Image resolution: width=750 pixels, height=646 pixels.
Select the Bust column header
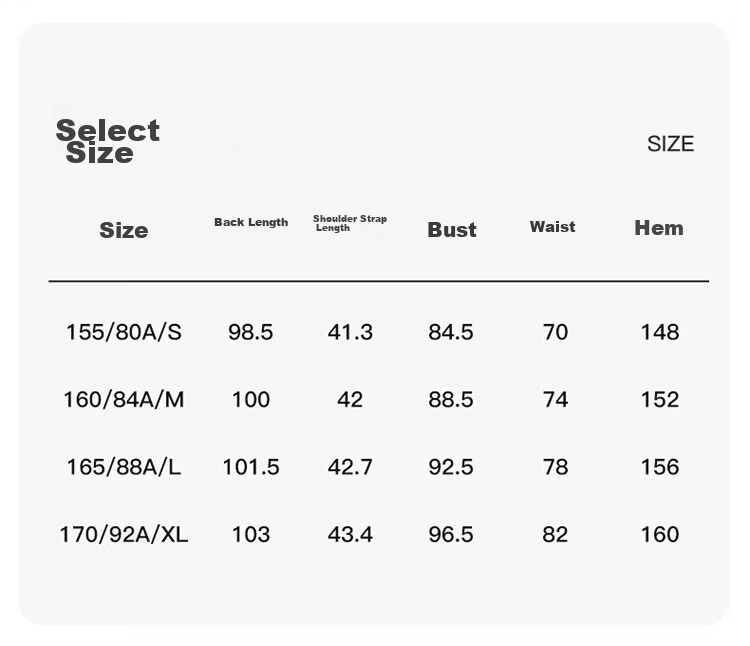point(452,230)
